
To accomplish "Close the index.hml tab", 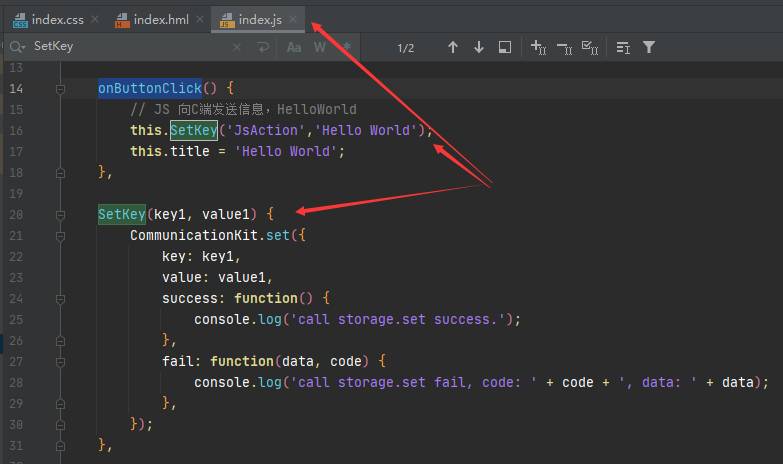I will [x=200, y=19].
